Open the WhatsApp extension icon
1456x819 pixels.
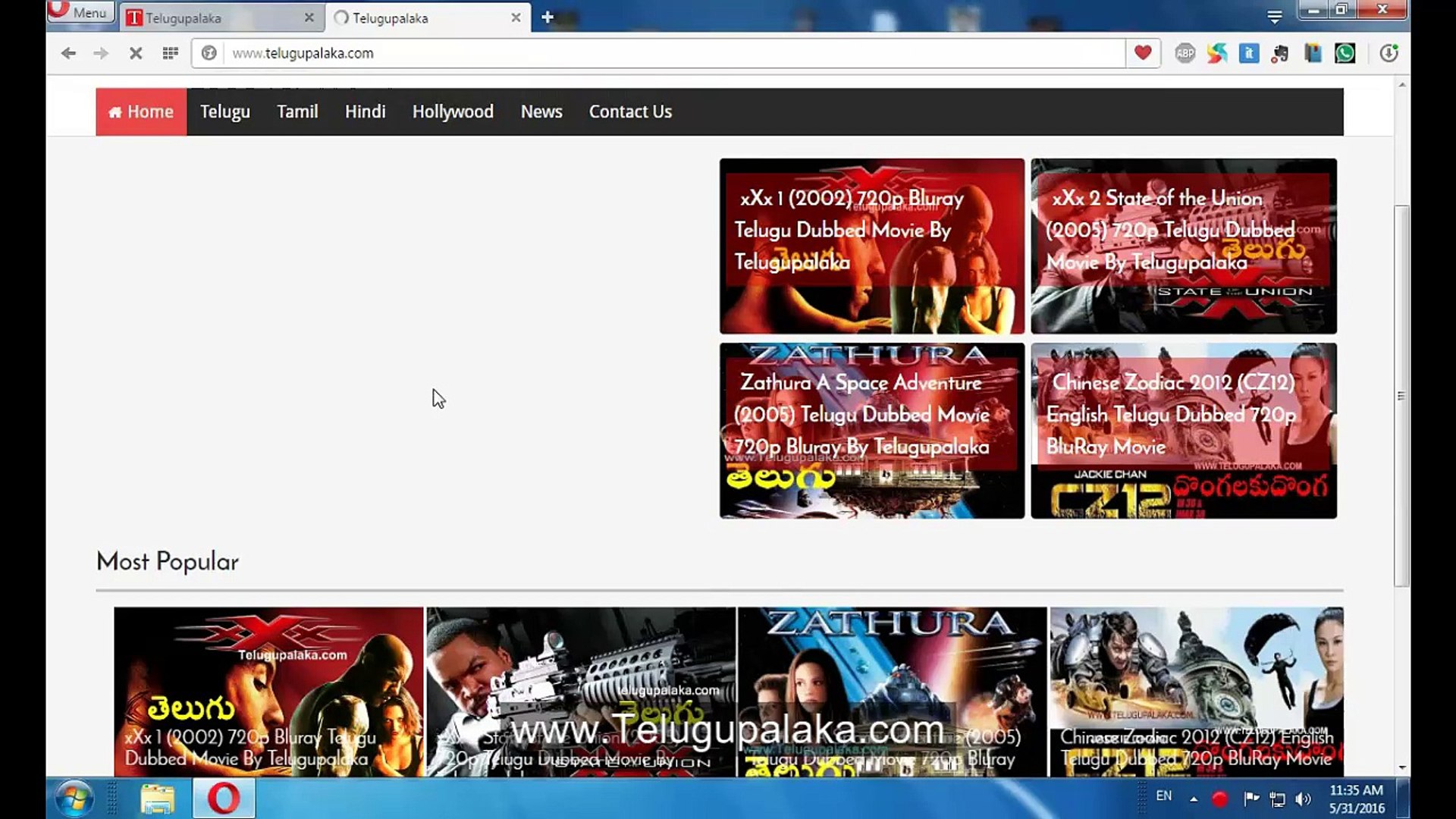pos(1346,53)
